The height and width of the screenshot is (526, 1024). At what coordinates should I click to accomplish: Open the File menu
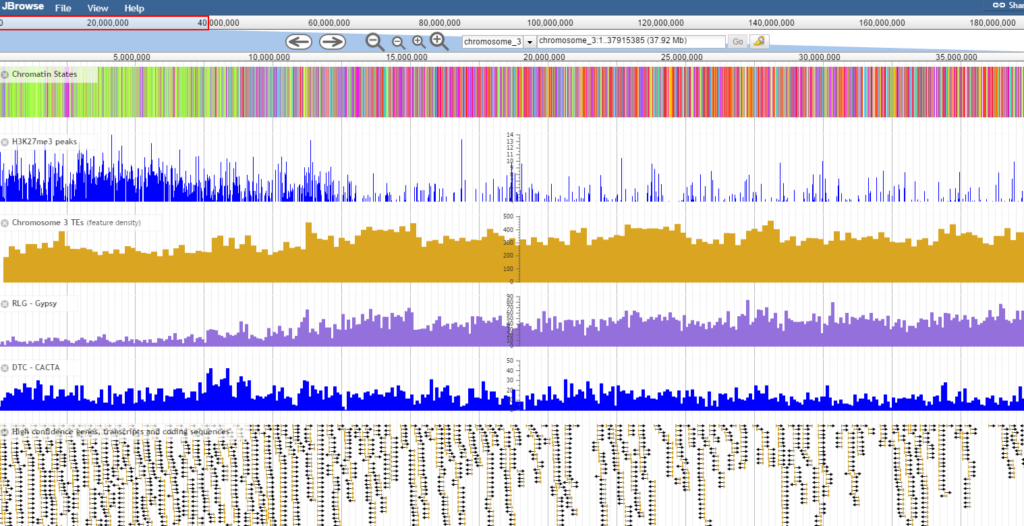63,8
